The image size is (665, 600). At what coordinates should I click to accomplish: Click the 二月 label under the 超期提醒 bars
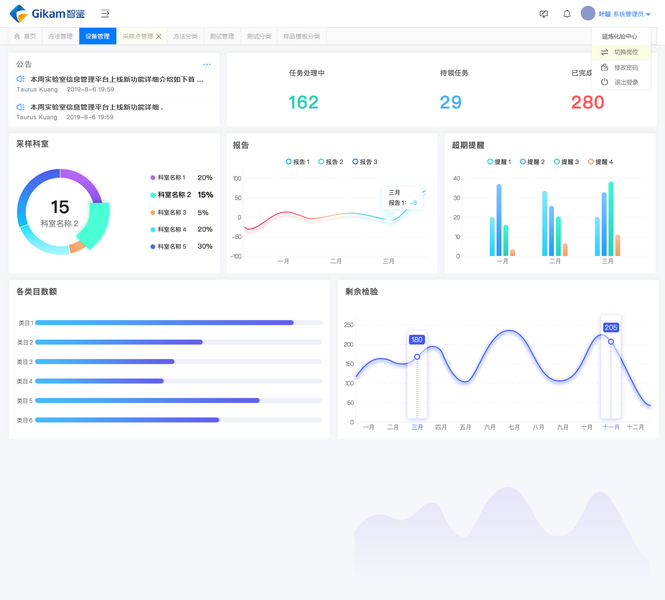555,261
